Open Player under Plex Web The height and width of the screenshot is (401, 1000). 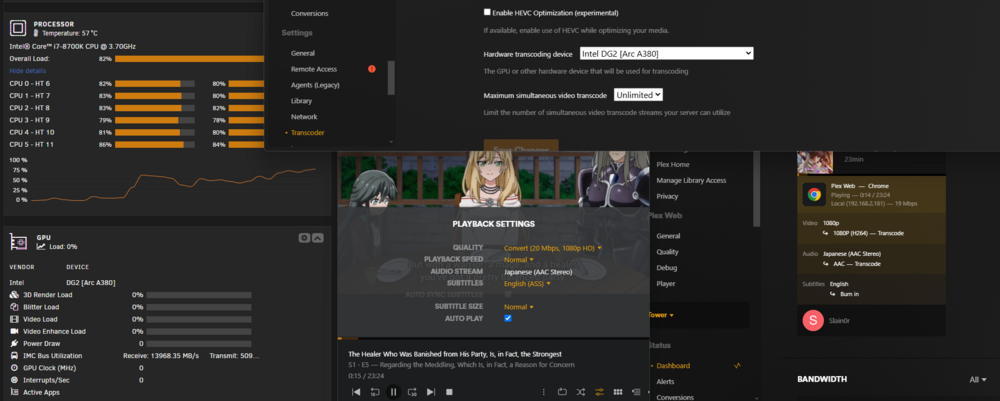click(666, 284)
